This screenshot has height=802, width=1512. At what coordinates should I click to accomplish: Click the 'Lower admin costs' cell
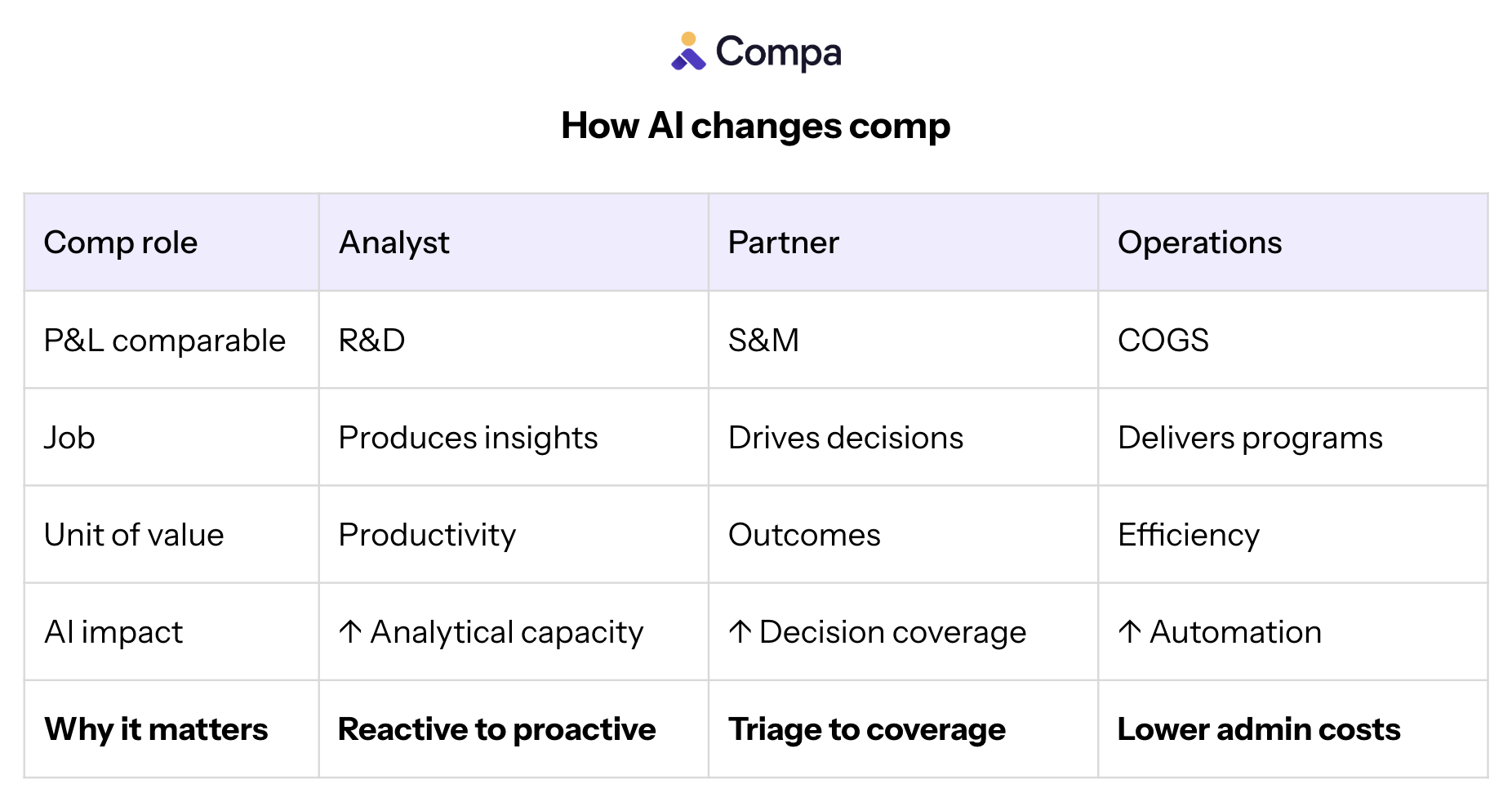[x=1258, y=729]
